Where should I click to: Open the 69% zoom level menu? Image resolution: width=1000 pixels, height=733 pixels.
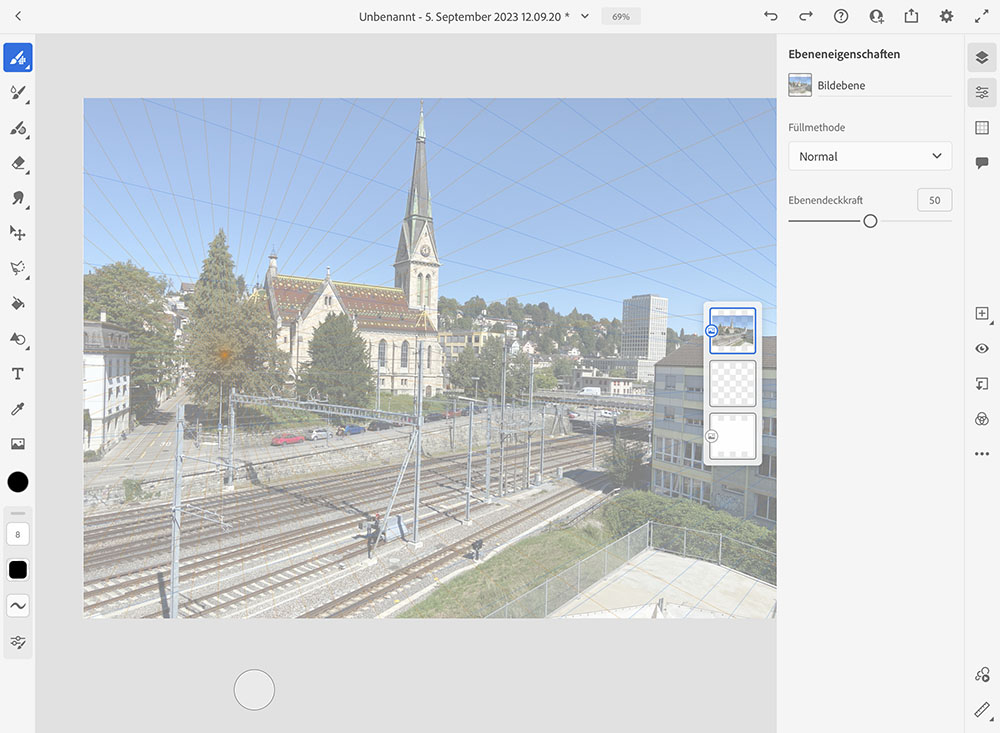tap(621, 17)
